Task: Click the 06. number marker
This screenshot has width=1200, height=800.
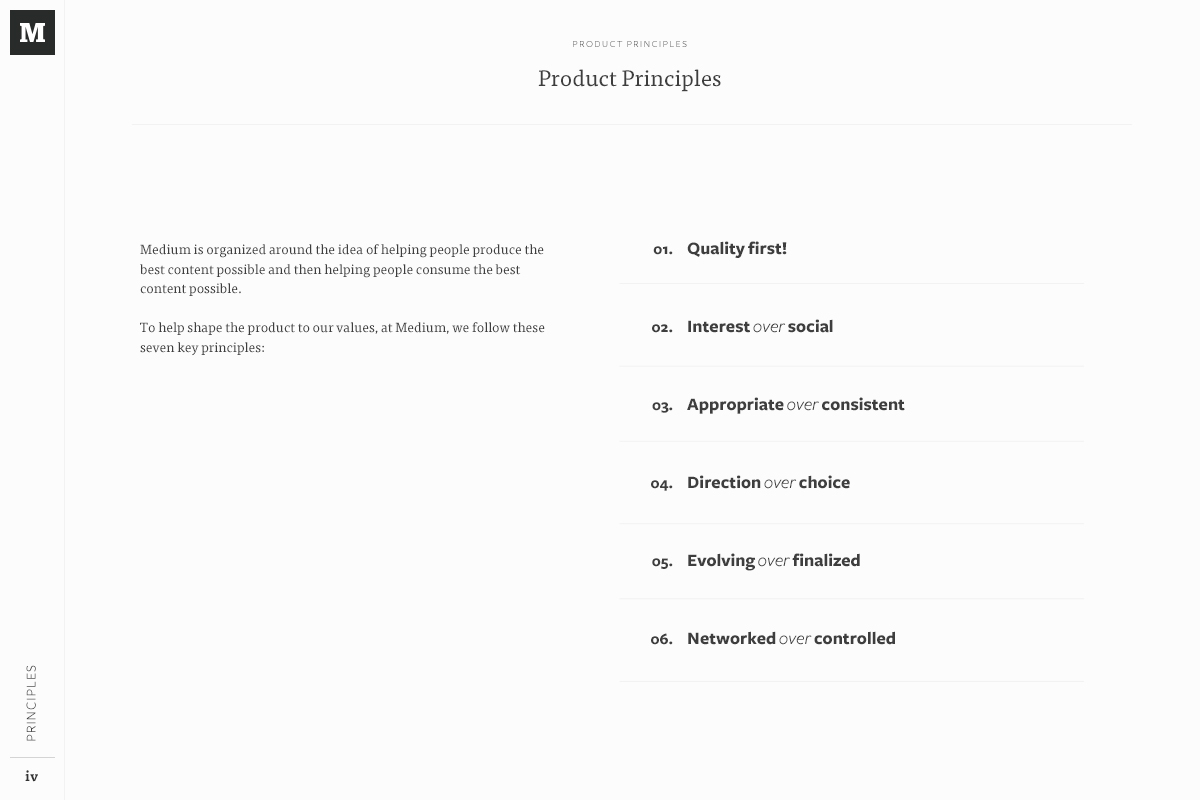Action: (x=661, y=640)
